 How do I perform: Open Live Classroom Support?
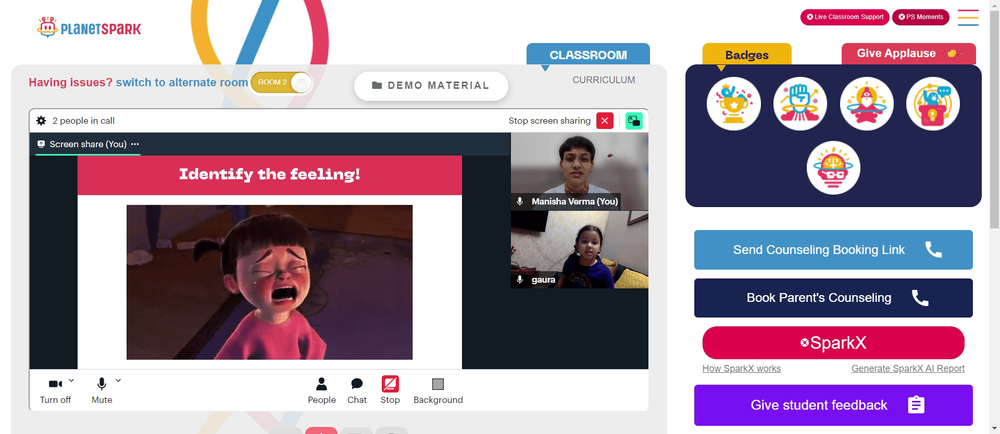point(844,17)
